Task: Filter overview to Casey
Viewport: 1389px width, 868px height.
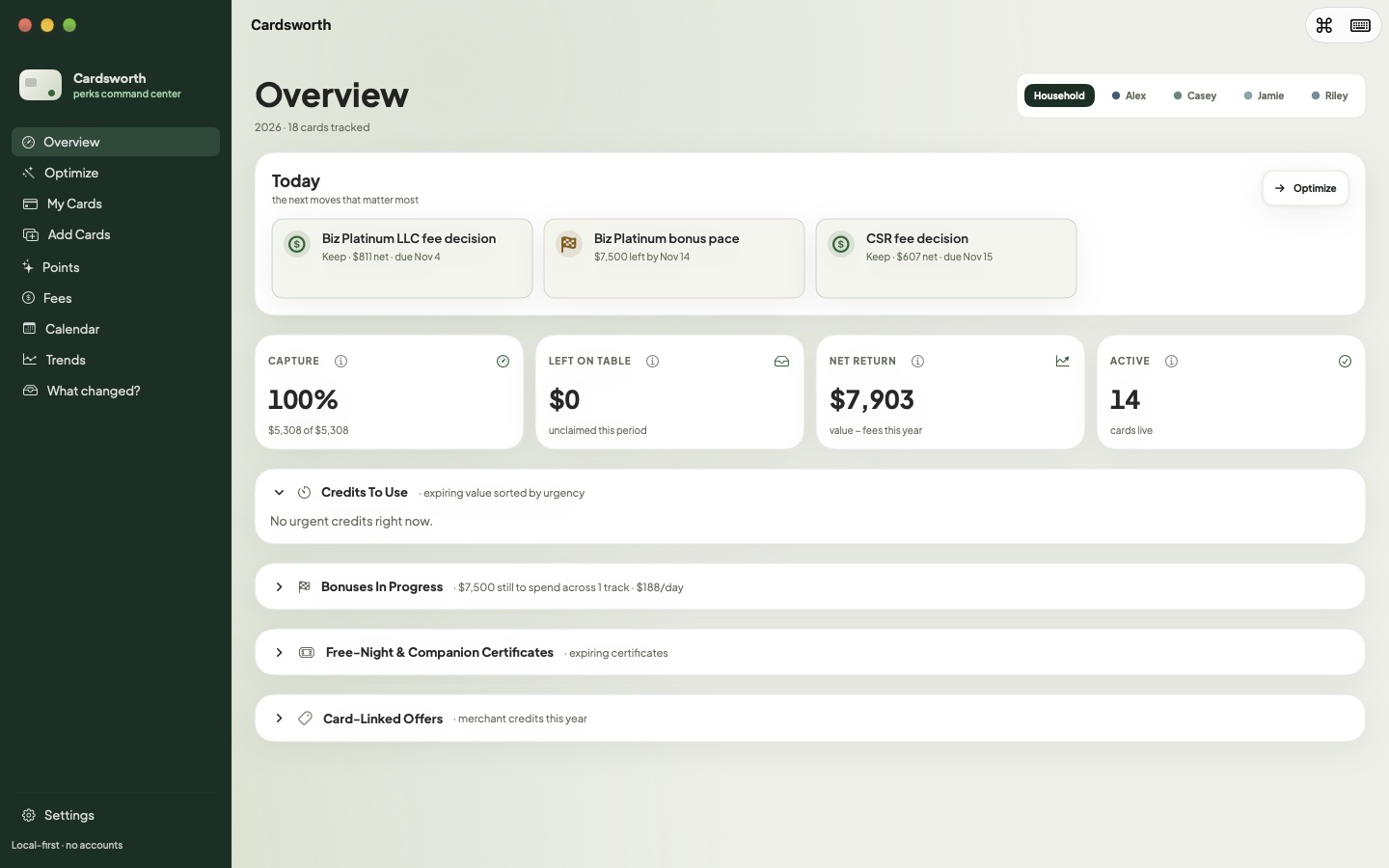Action: point(1195,95)
